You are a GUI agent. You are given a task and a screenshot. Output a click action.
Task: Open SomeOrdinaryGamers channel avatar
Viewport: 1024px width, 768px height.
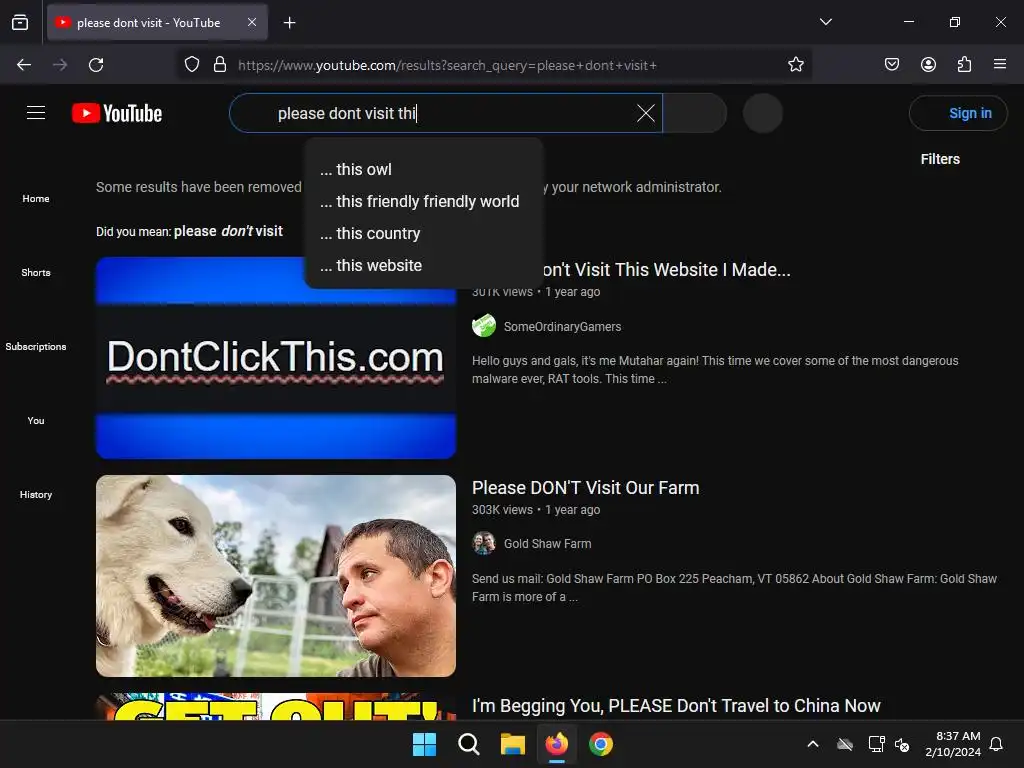click(484, 326)
